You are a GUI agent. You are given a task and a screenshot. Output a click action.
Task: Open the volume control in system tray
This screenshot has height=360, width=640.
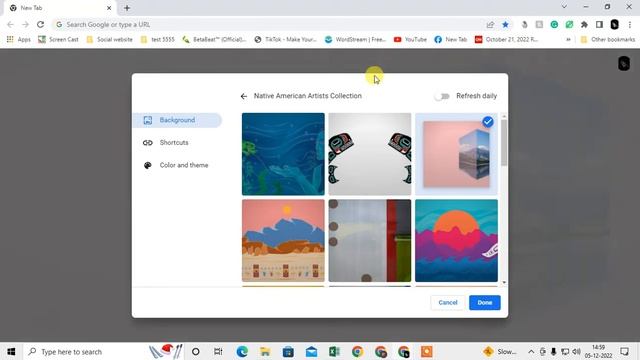[x=576, y=351]
